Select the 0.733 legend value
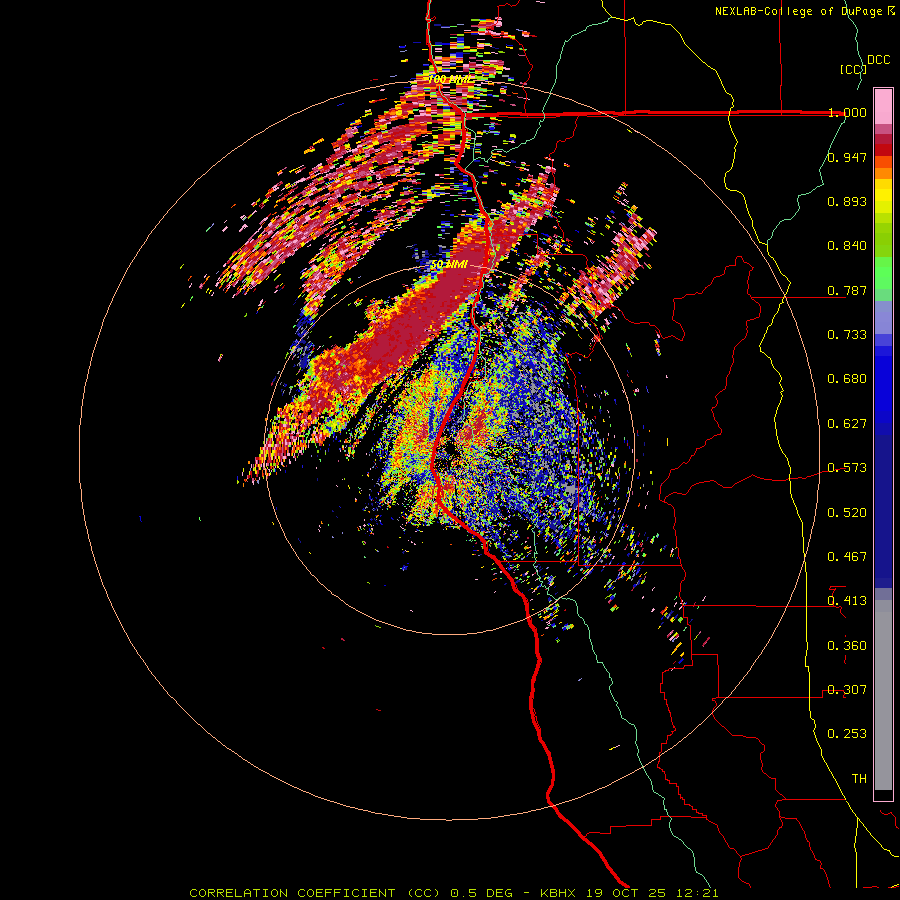Viewport: 900px width, 900px height. (847, 335)
